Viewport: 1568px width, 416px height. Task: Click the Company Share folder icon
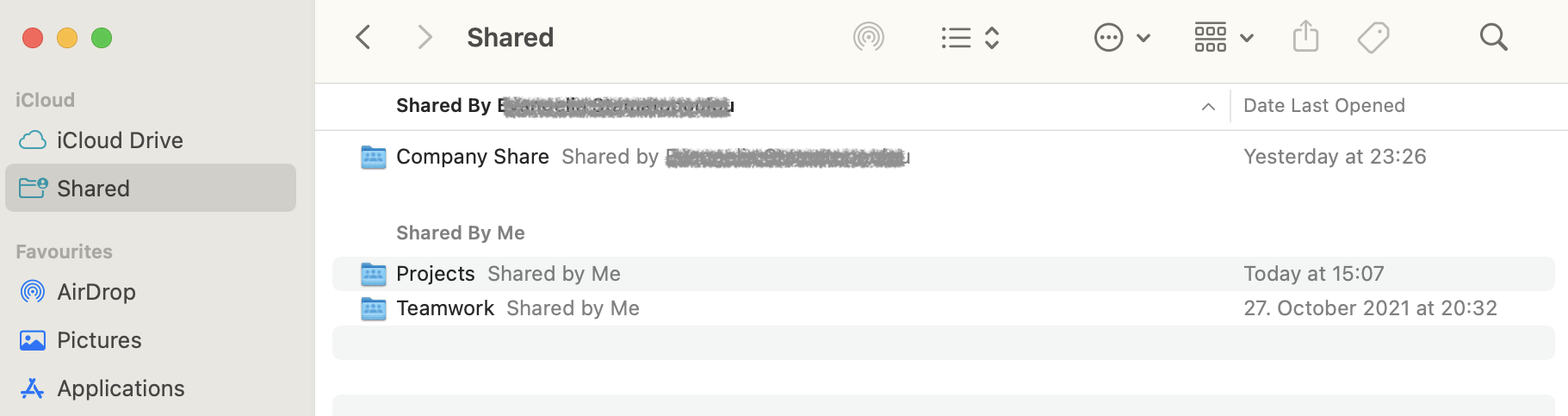(373, 157)
